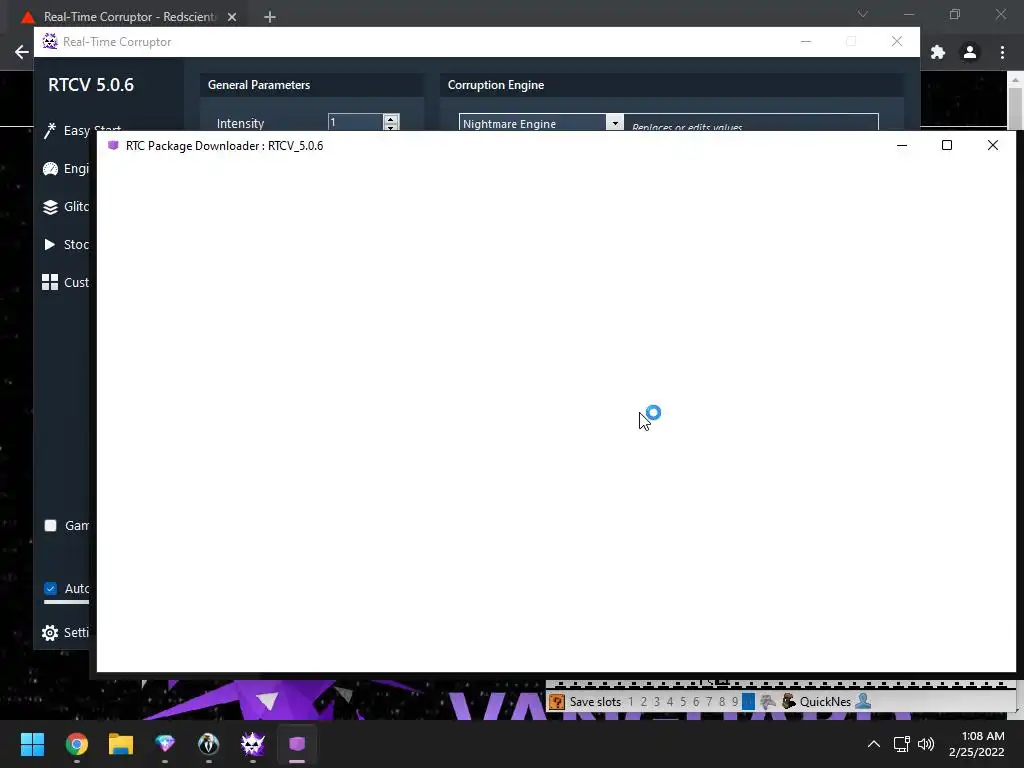Close the Real-Time Corruptor Chrome tab
The image size is (1024, 768).
pyautogui.click(x=232, y=17)
